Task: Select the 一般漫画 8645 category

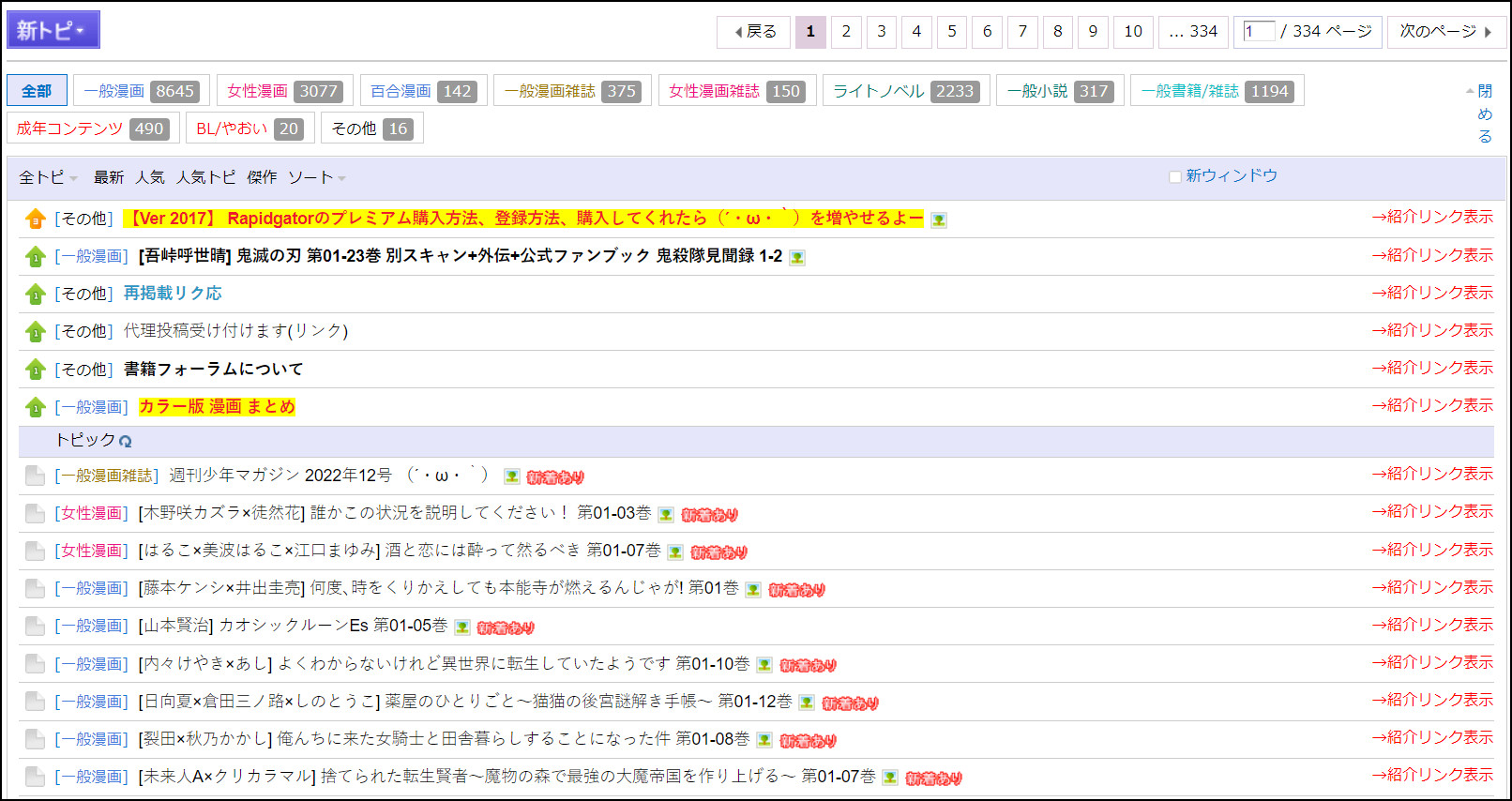Action: 142,91
